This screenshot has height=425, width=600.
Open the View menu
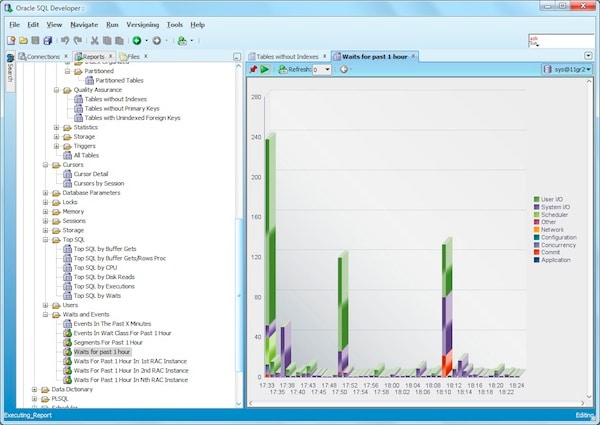[54, 25]
